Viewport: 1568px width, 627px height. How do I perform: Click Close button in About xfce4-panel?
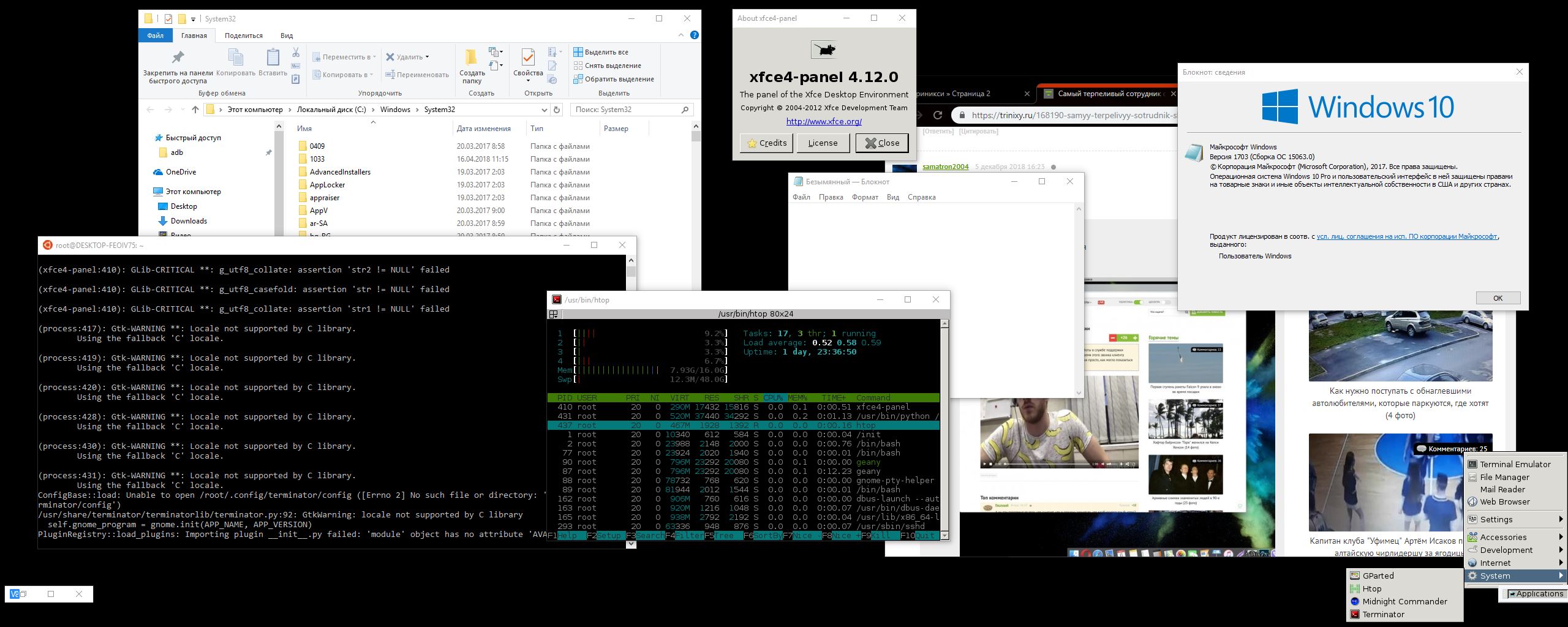pyautogui.click(x=881, y=143)
